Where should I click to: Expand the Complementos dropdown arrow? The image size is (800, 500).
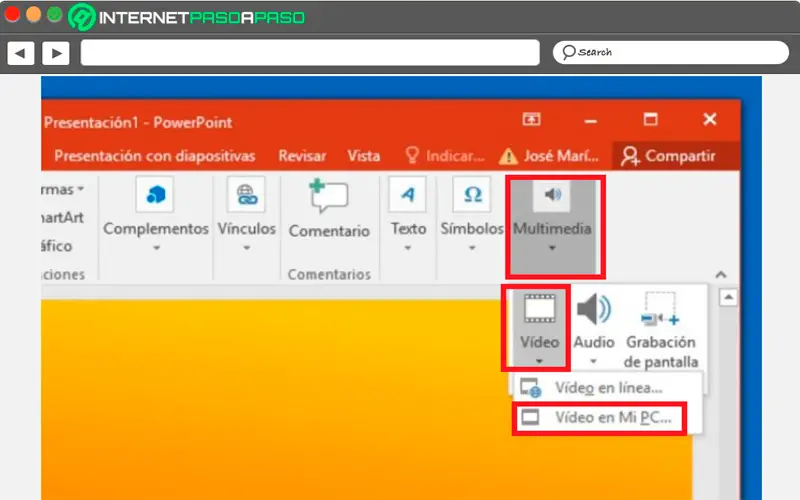pos(157,248)
